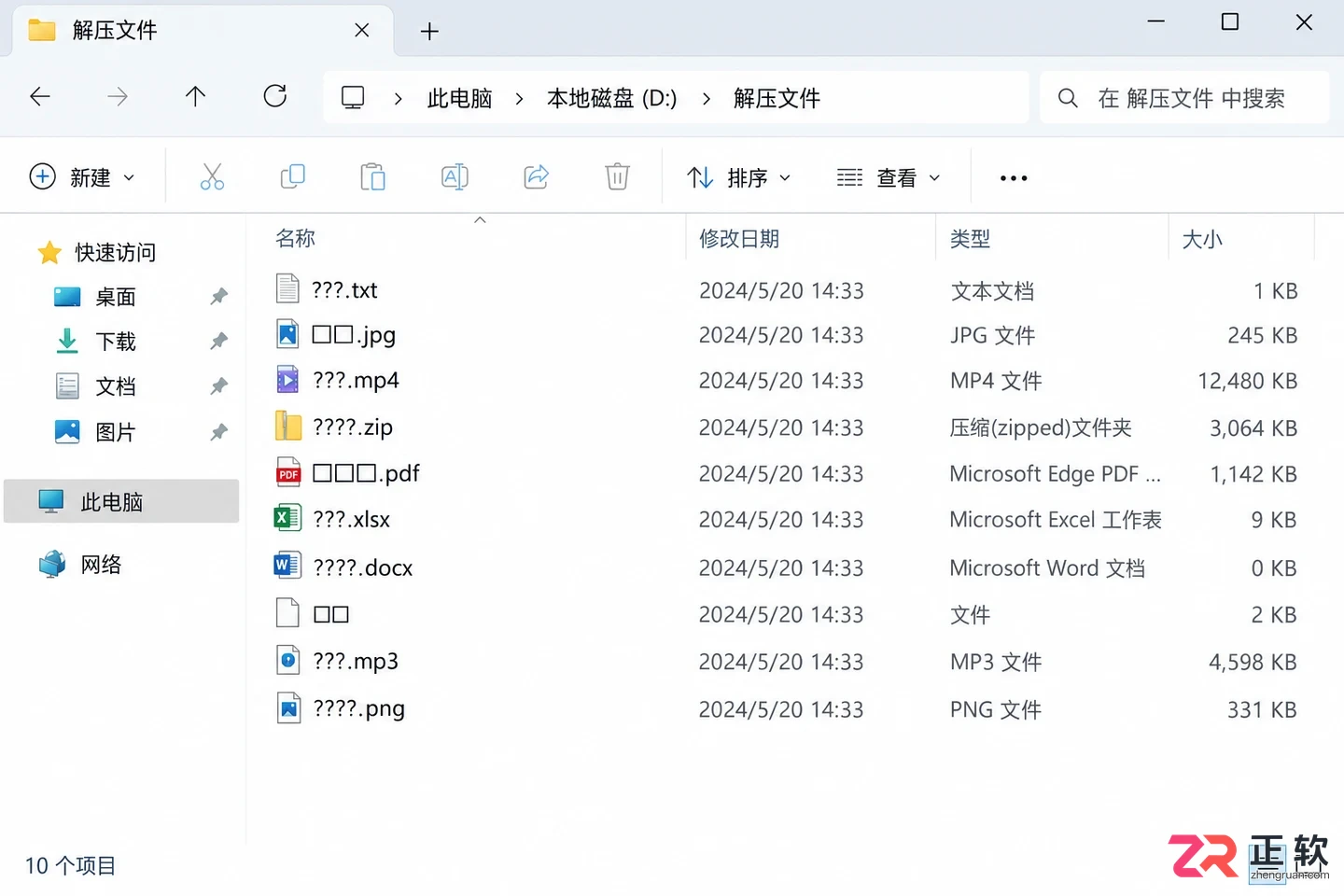Image resolution: width=1344 pixels, height=896 pixels.
Task: Click the '4,598 KB' size cell
Action: (x=1253, y=662)
